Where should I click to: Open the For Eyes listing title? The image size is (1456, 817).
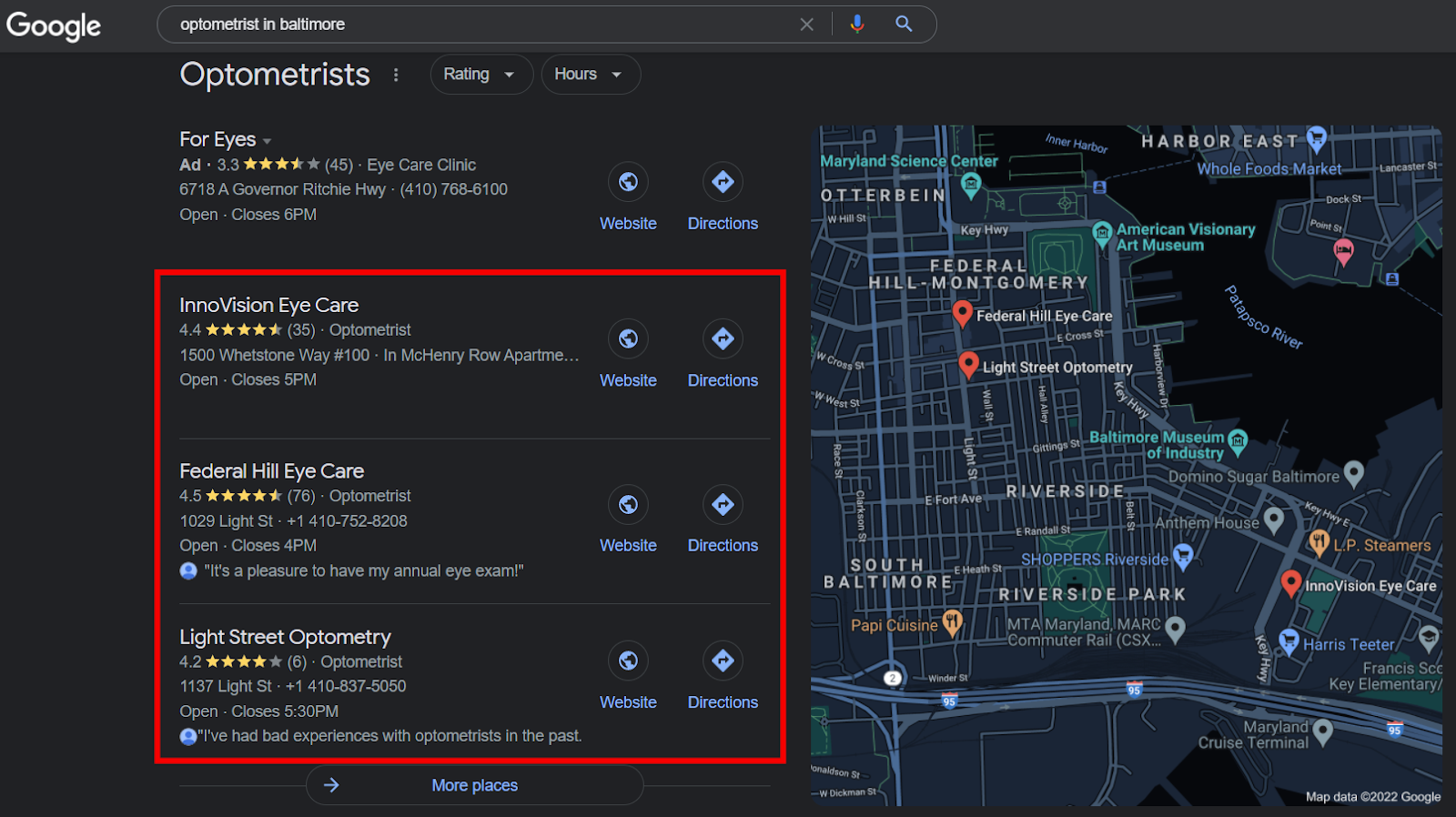[217, 139]
